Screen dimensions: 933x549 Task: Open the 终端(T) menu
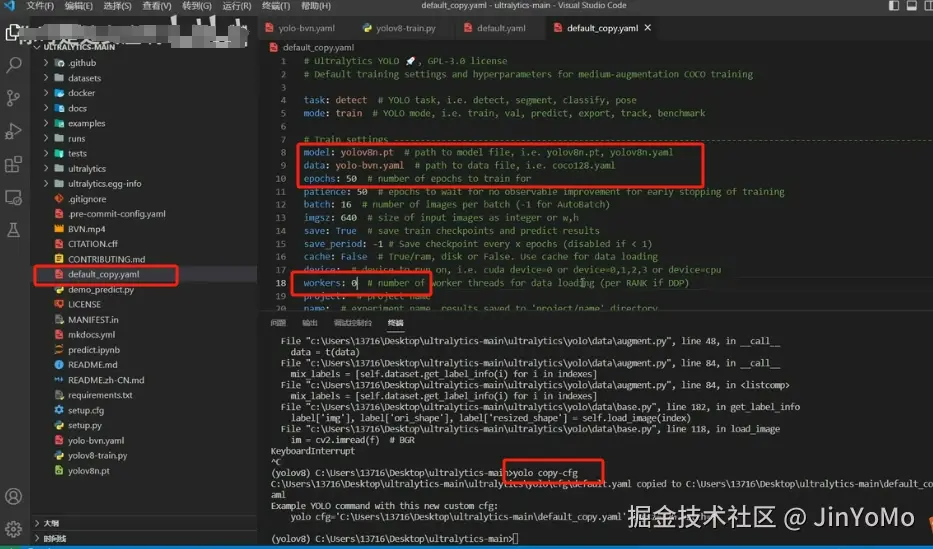(x=276, y=5)
